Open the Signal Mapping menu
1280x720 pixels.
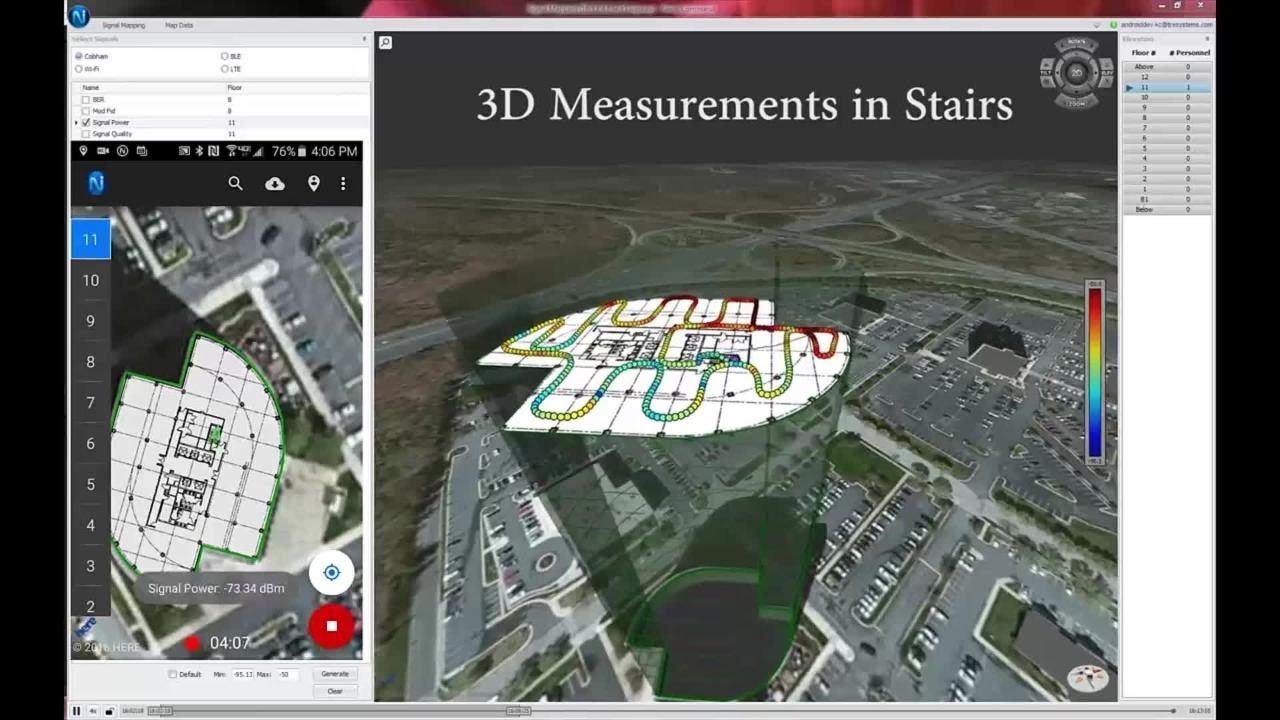click(x=123, y=24)
